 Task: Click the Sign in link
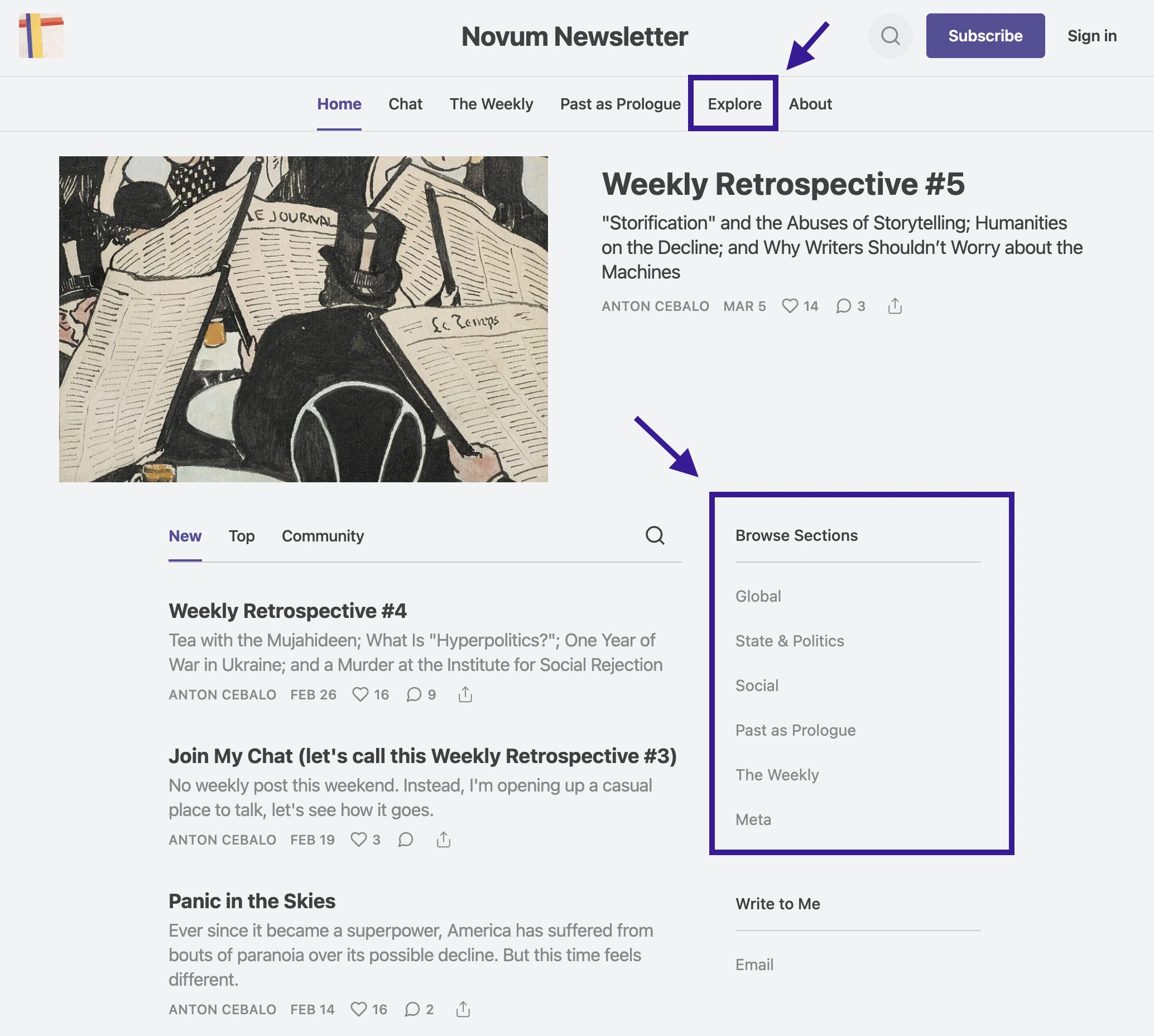(1092, 36)
